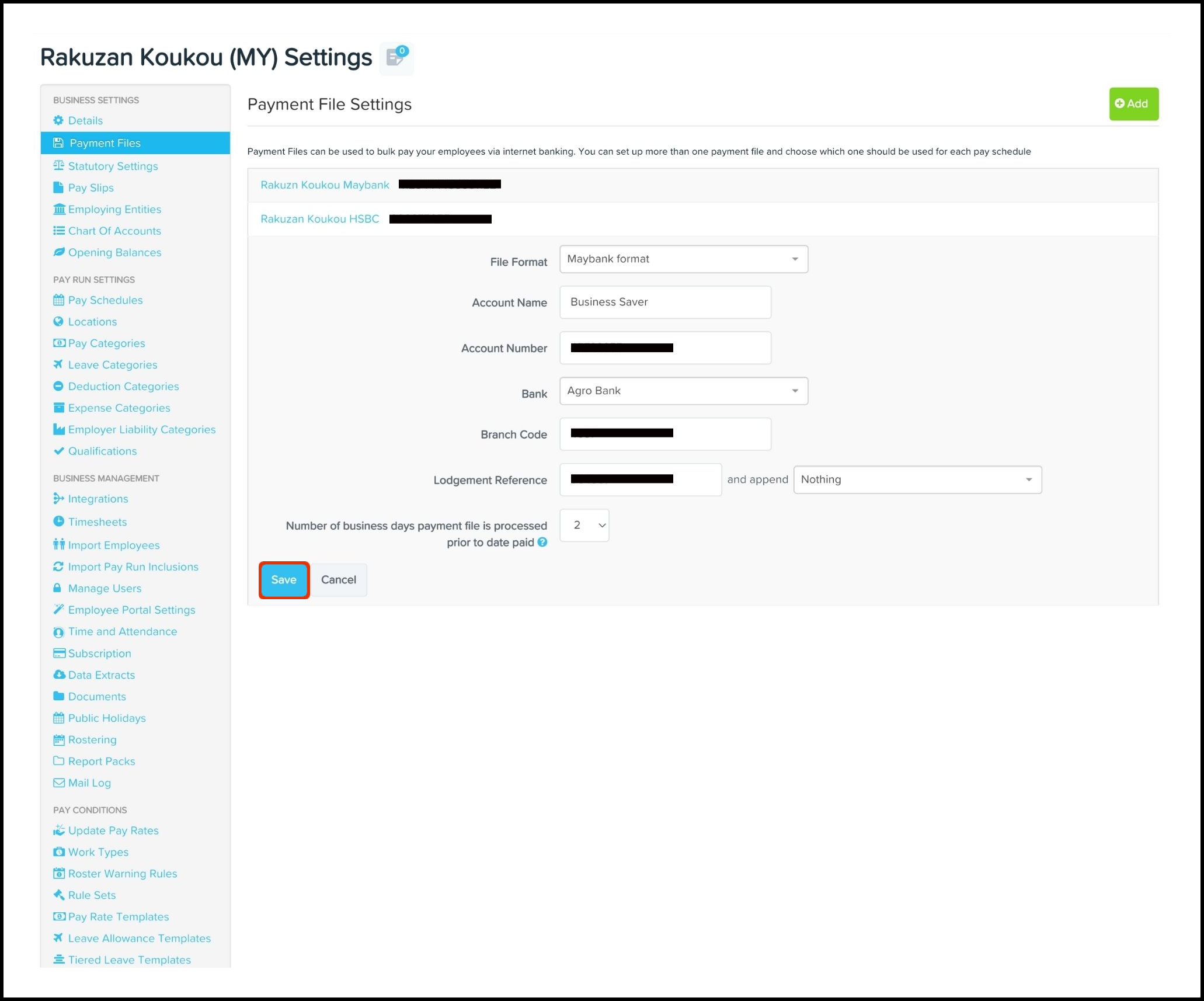The height and width of the screenshot is (1001, 1204).
Task: Click the Manage Users lock icon
Action: point(57,588)
